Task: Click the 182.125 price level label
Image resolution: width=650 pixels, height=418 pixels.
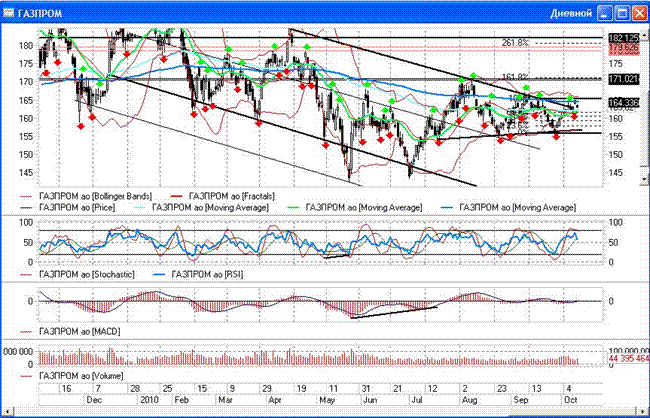Action: tap(623, 38)
